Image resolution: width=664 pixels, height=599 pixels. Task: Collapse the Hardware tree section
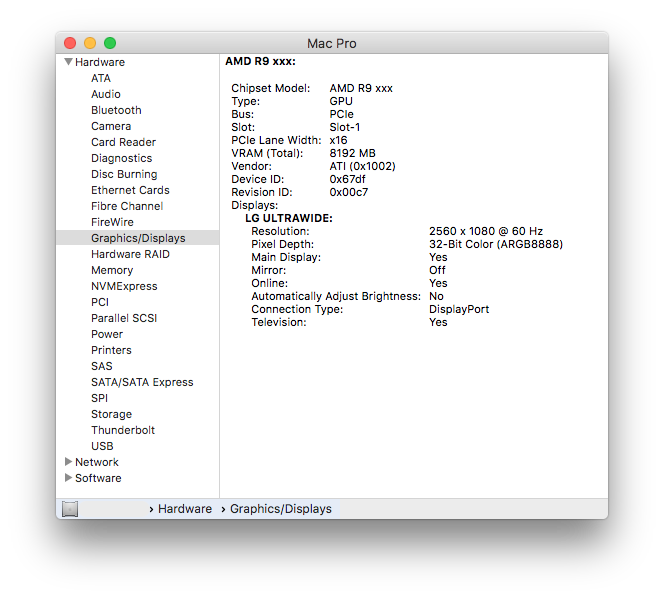[68, 62]
